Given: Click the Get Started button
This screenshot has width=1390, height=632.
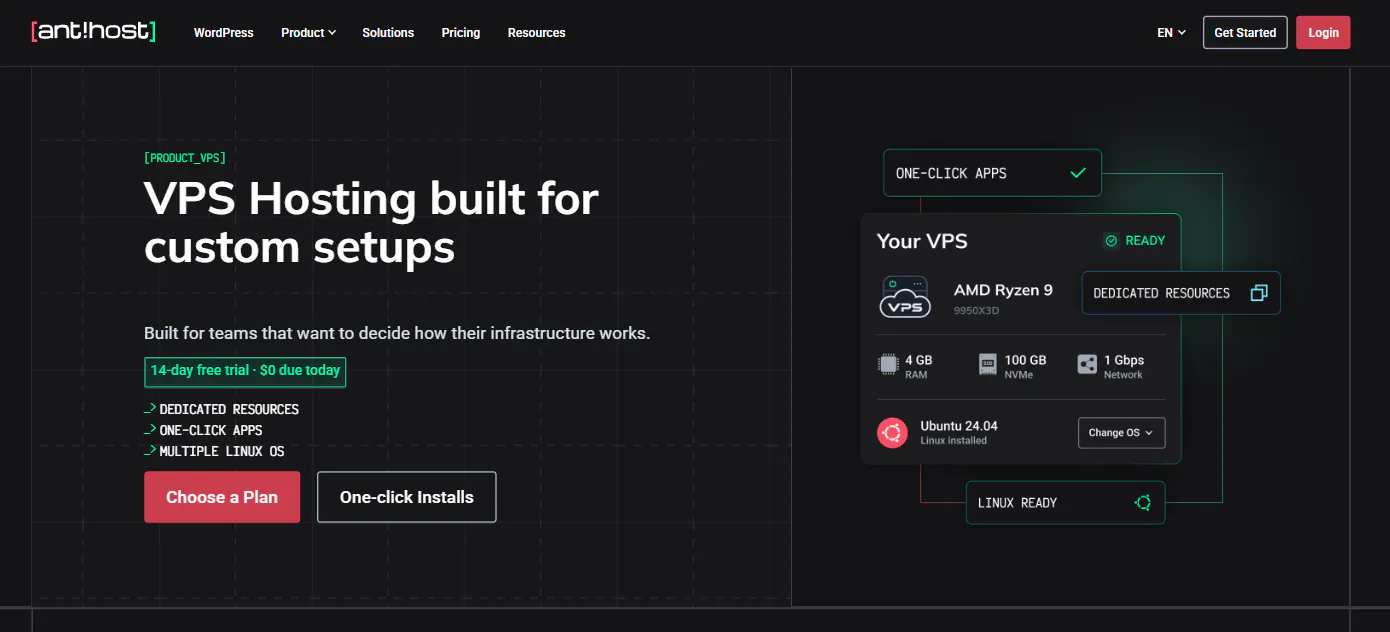Looking at the screenshot, I should tap(1245, 33).
